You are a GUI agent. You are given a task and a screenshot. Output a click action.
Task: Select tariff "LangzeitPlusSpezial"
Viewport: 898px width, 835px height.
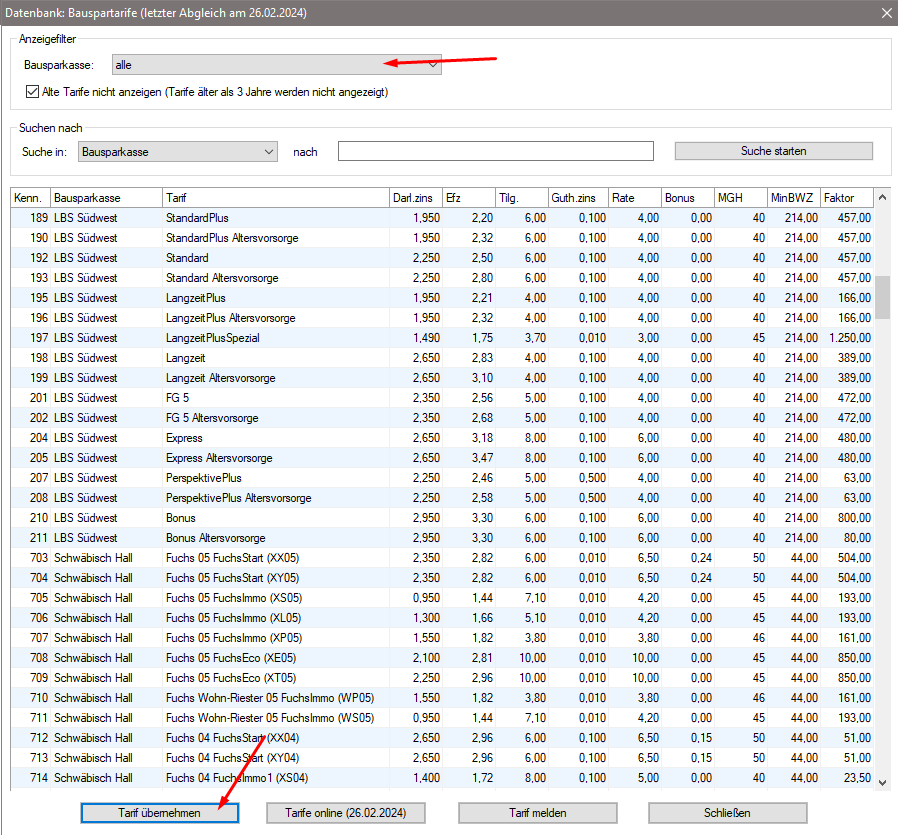point(212,338)
